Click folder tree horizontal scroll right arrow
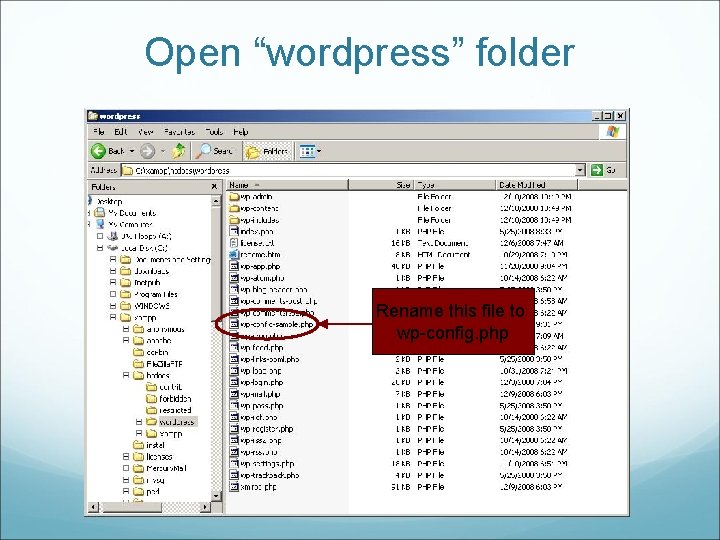 tap(205, 507)
